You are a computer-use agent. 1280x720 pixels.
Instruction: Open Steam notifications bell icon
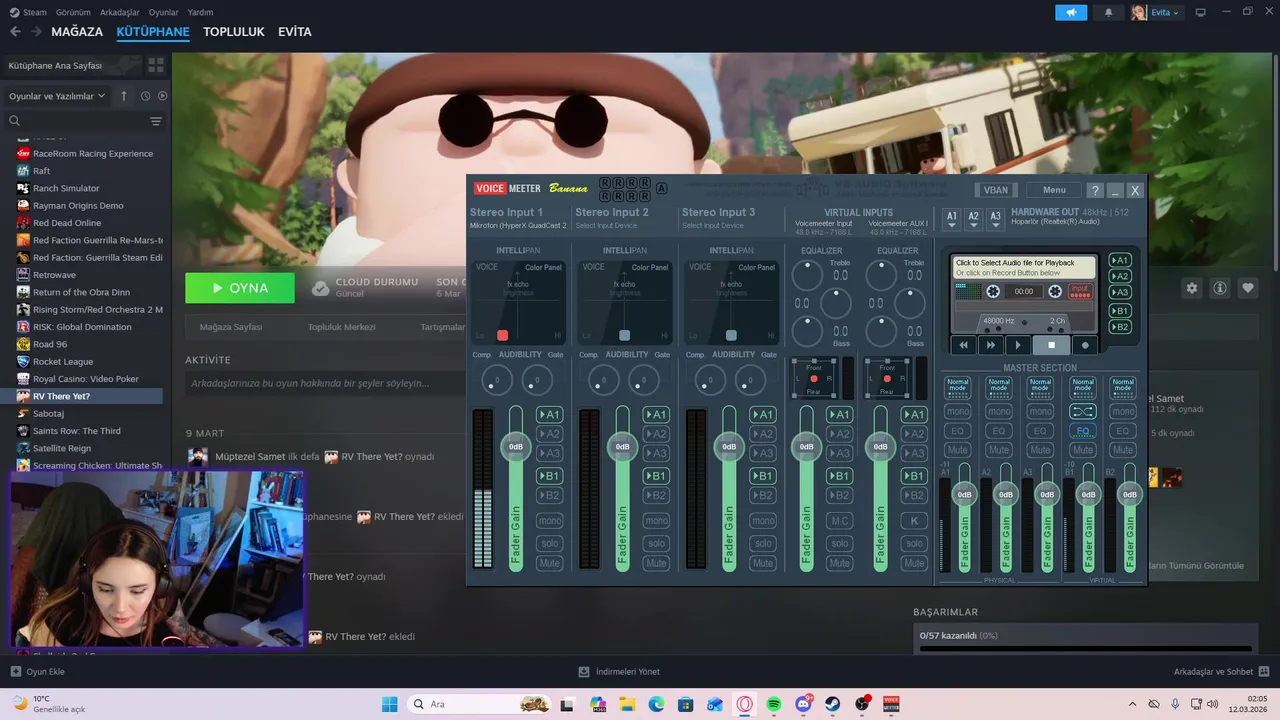click(1108, 12)
